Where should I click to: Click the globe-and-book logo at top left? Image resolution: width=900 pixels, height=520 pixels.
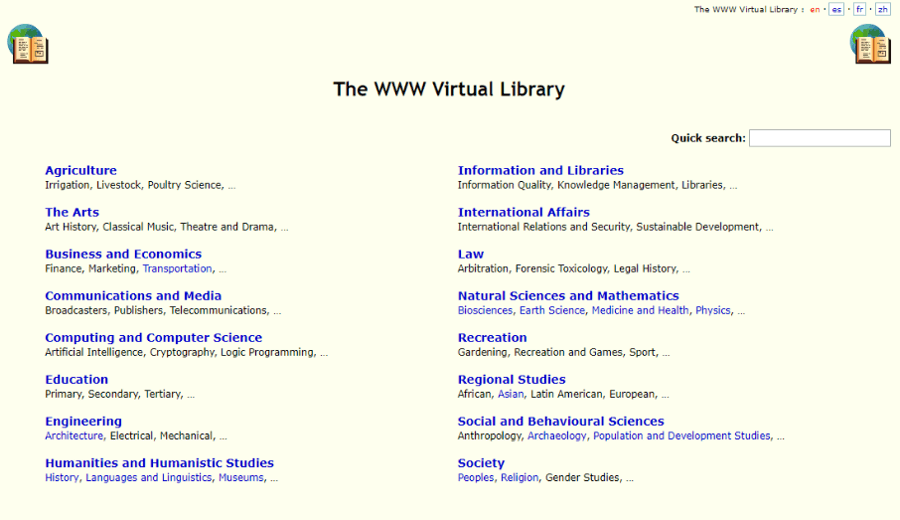pos(28,44)
